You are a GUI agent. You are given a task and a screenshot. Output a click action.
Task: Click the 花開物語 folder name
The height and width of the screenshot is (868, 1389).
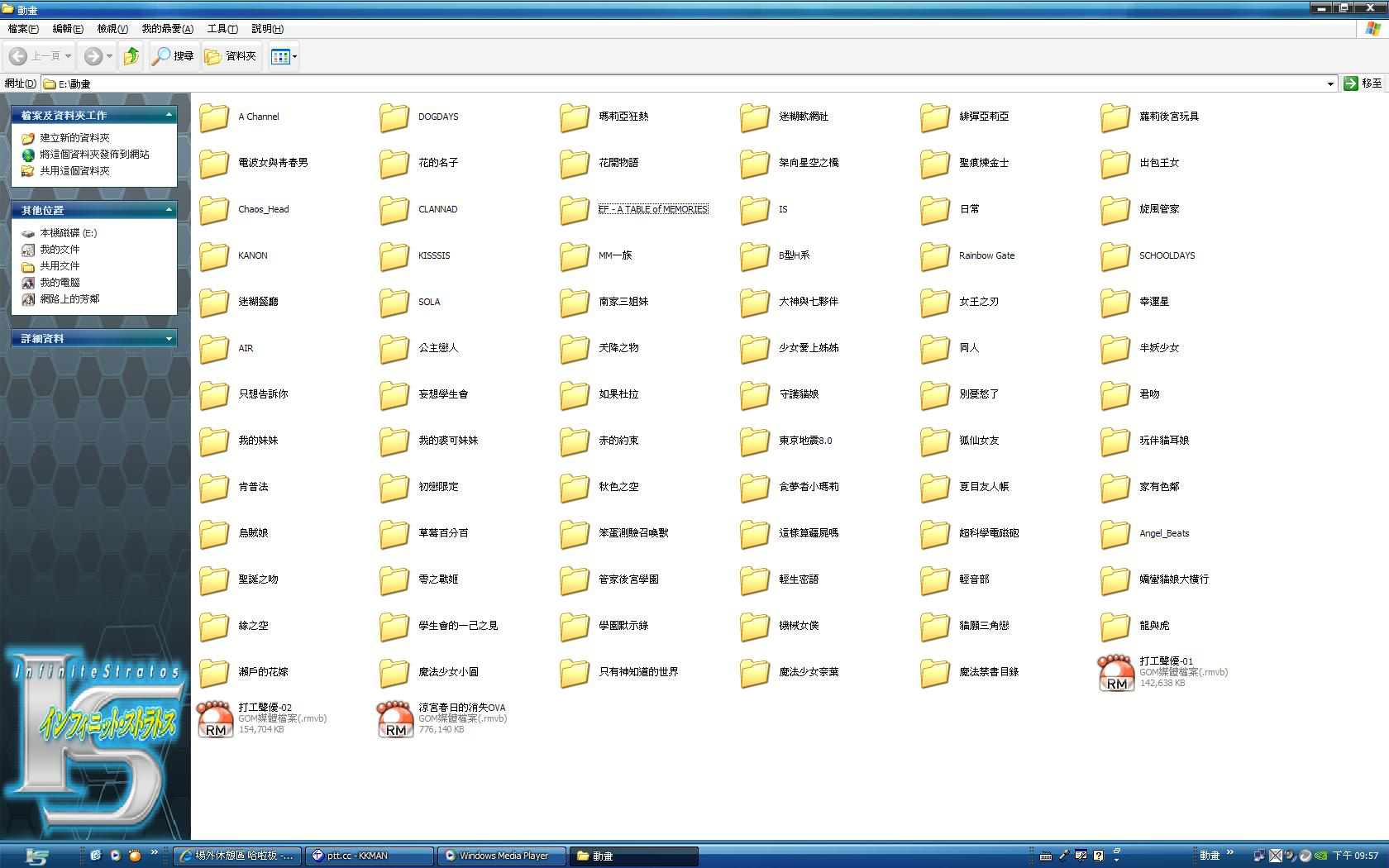tap(618, 163)
